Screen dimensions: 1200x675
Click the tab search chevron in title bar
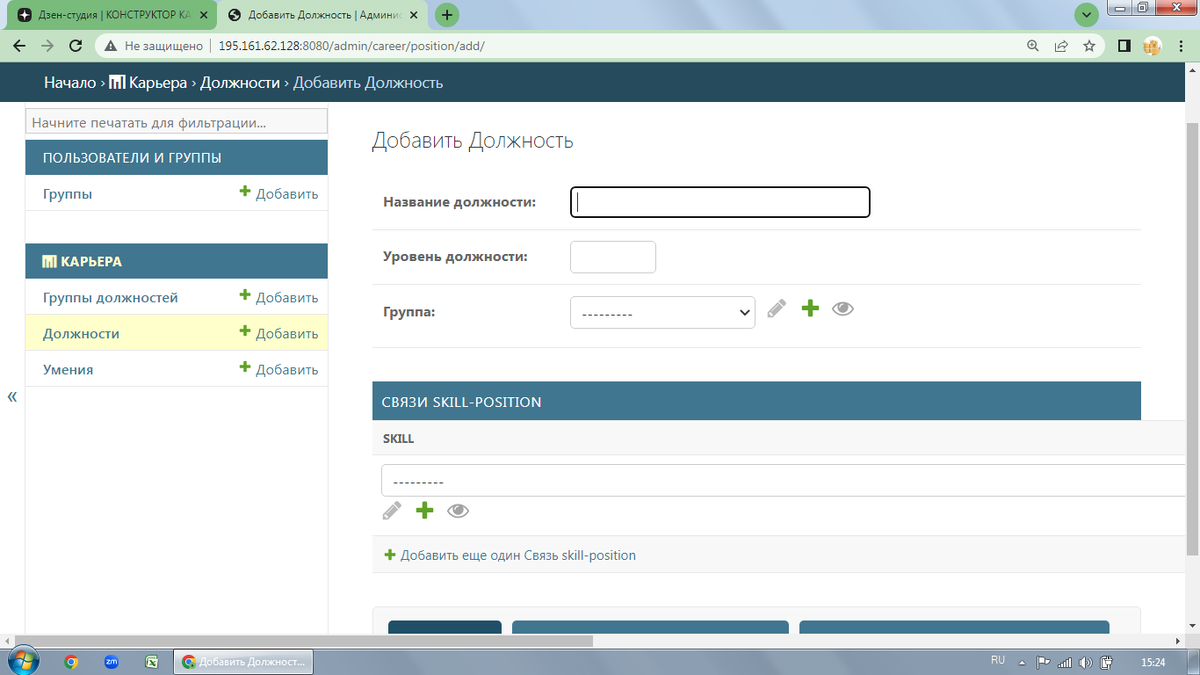pyautogui.click(x=1087, y=15)
